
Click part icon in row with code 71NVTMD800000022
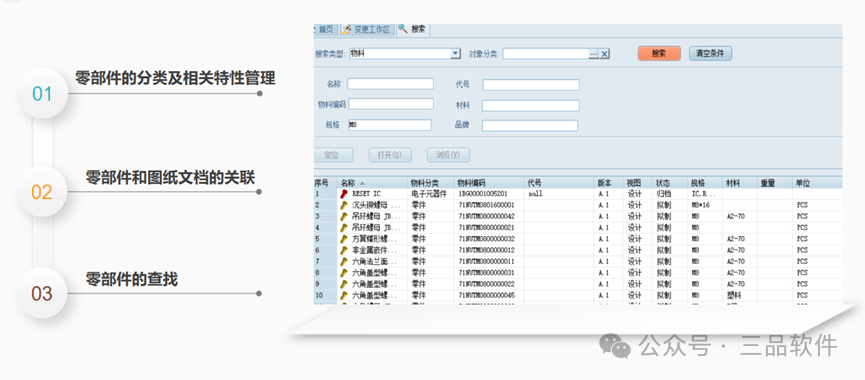point(345,284)
